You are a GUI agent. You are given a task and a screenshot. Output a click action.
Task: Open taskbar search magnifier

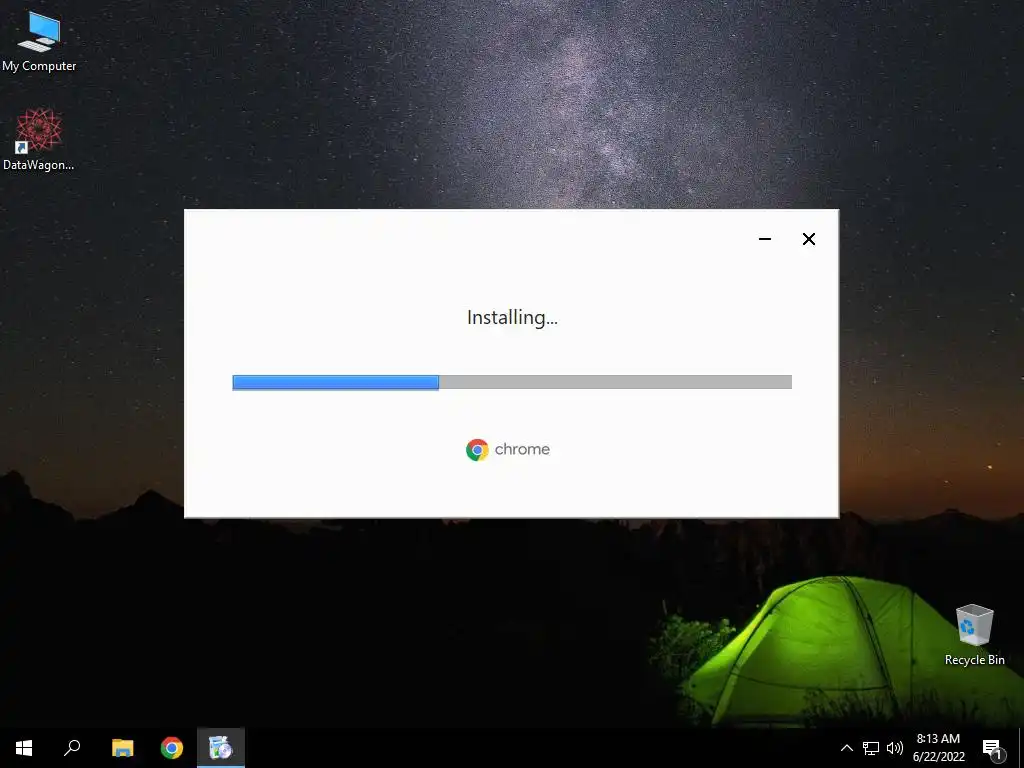[72, 748]
